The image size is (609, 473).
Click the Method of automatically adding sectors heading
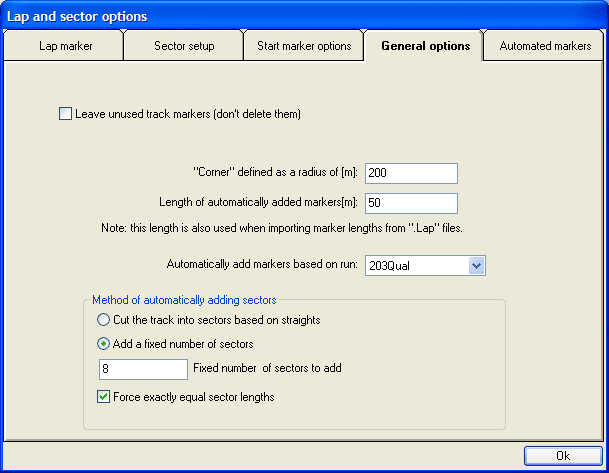(x=184, y=300)
